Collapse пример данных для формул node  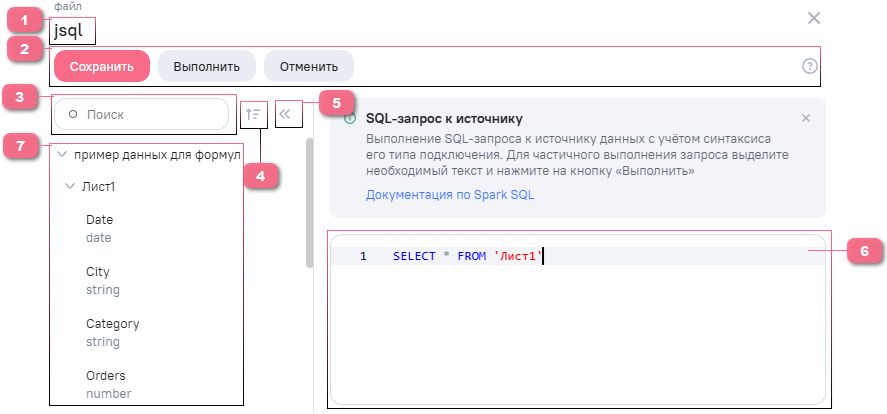pos(63,154)
